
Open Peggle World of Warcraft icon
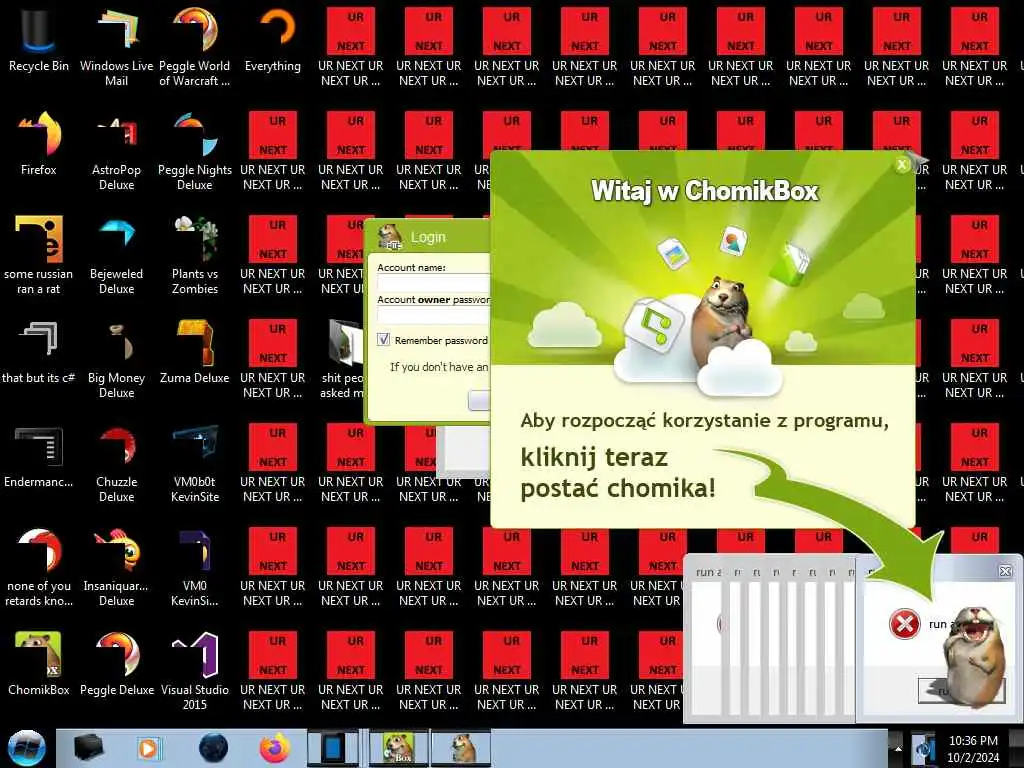pyautogui.click(x=195, y=46)
